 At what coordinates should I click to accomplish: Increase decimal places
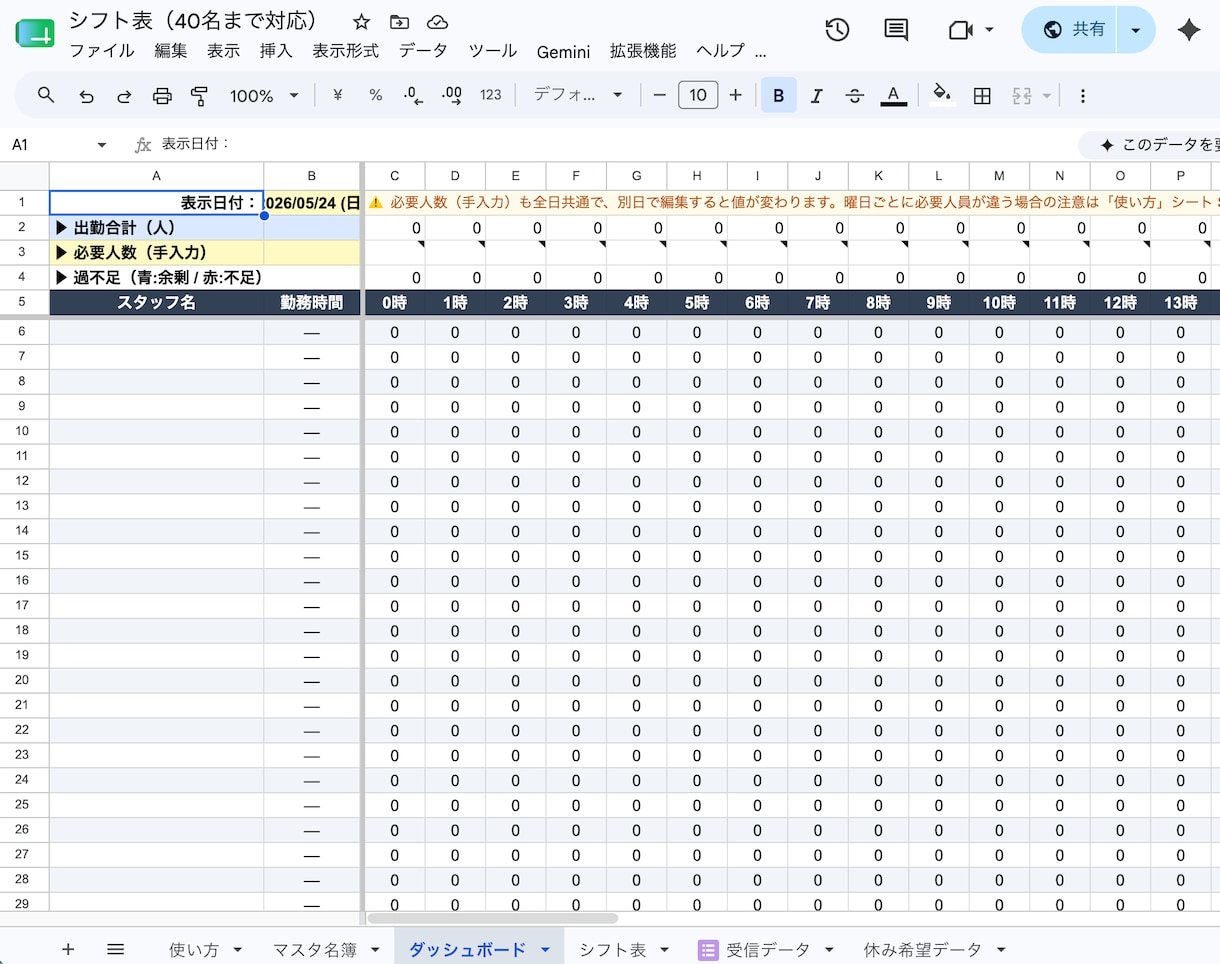[x=452, y=95]
